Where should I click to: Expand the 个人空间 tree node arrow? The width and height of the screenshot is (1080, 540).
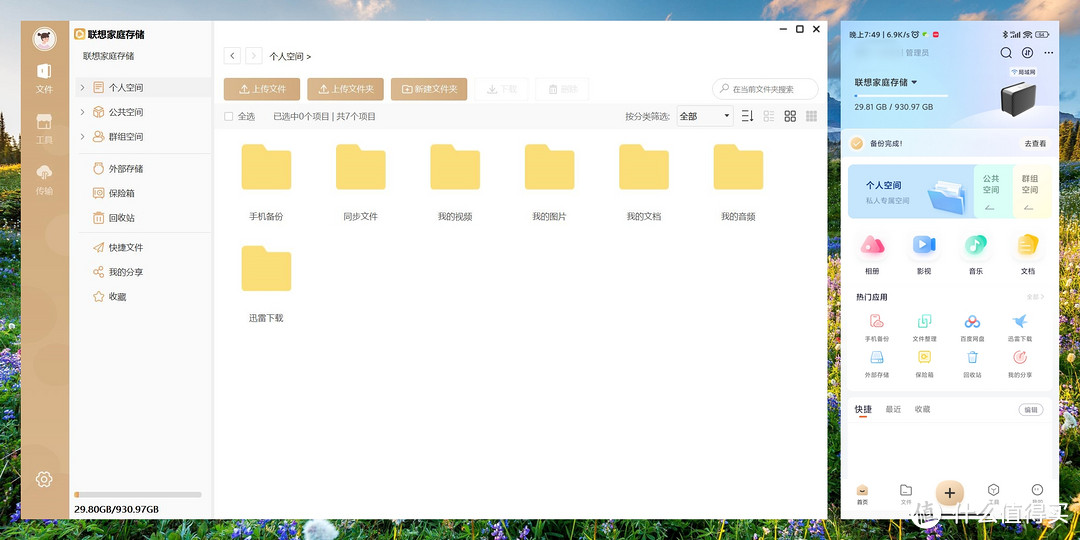(x=82, y=88)
